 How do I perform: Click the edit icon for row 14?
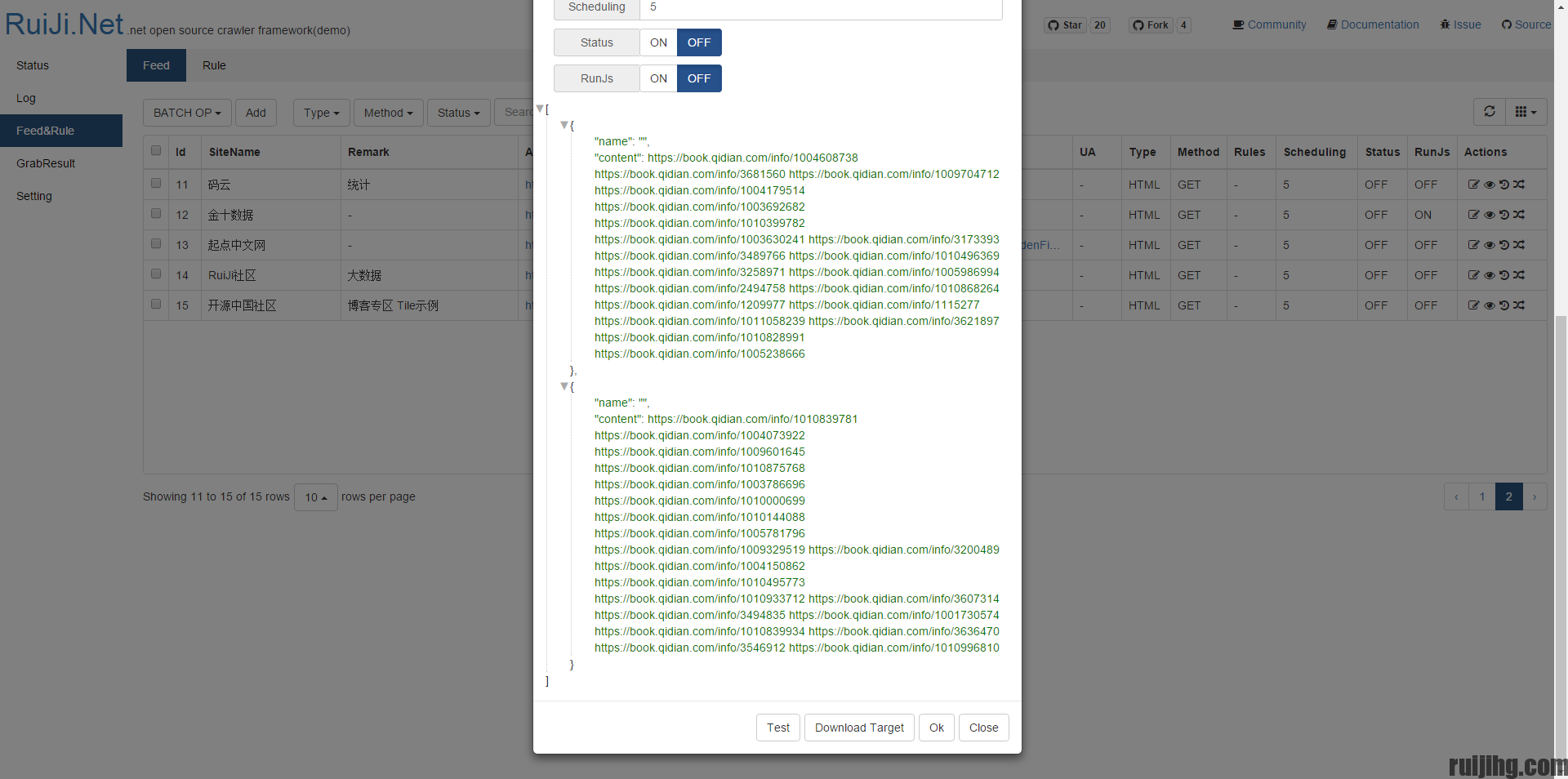point(1473,275)
